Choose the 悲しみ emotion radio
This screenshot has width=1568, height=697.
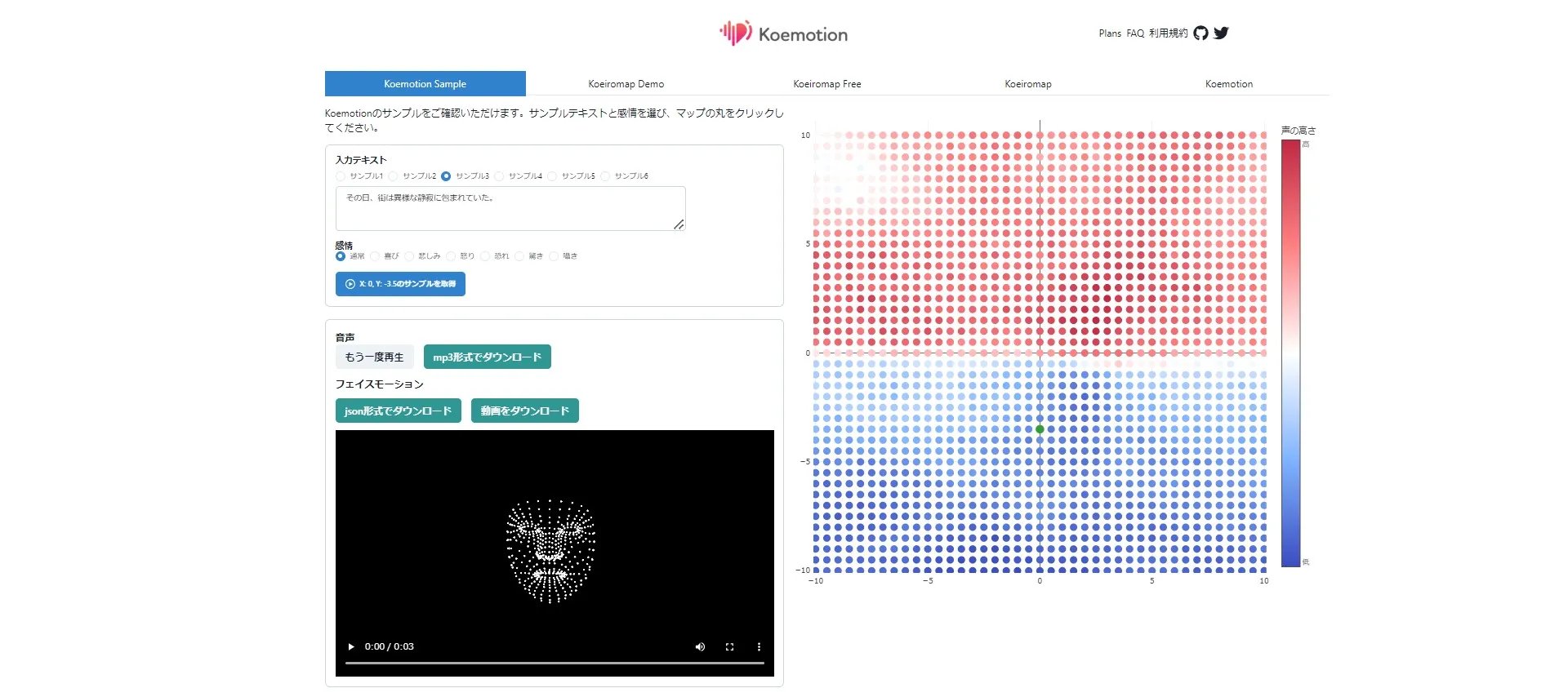(409, 256)
